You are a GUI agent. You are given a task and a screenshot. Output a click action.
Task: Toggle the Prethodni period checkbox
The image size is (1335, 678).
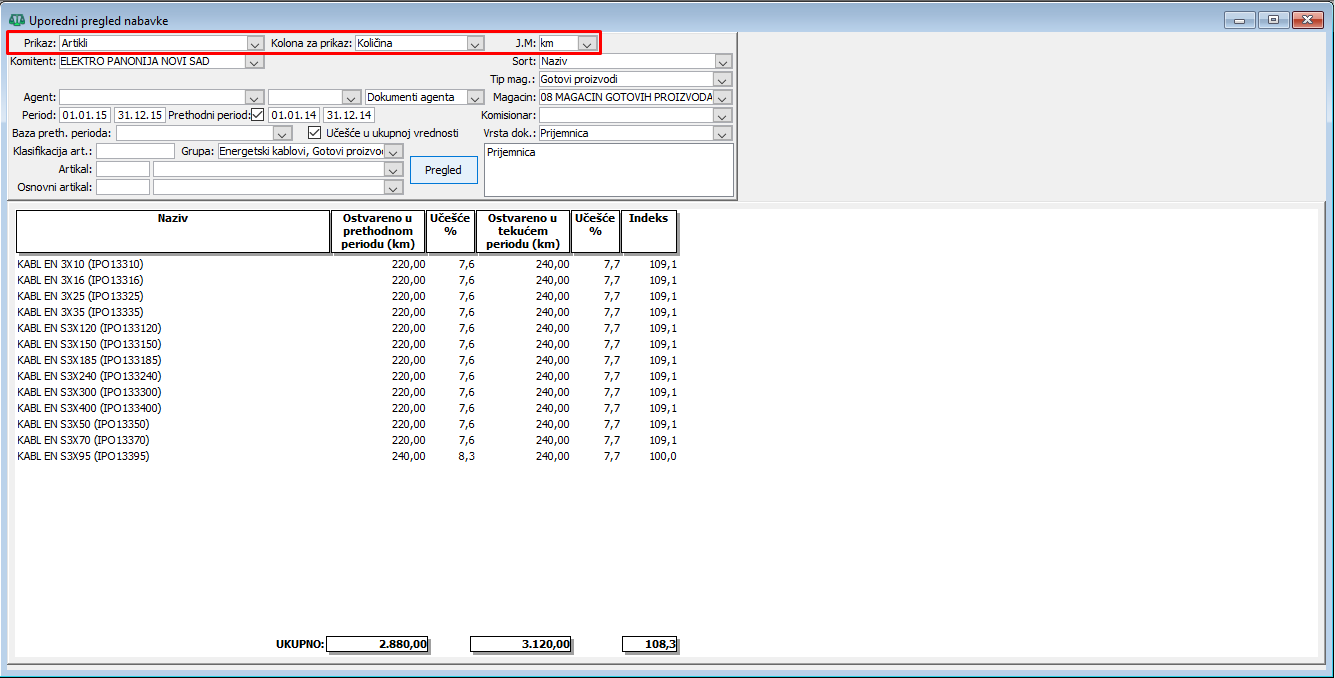[x=257, y=115]
